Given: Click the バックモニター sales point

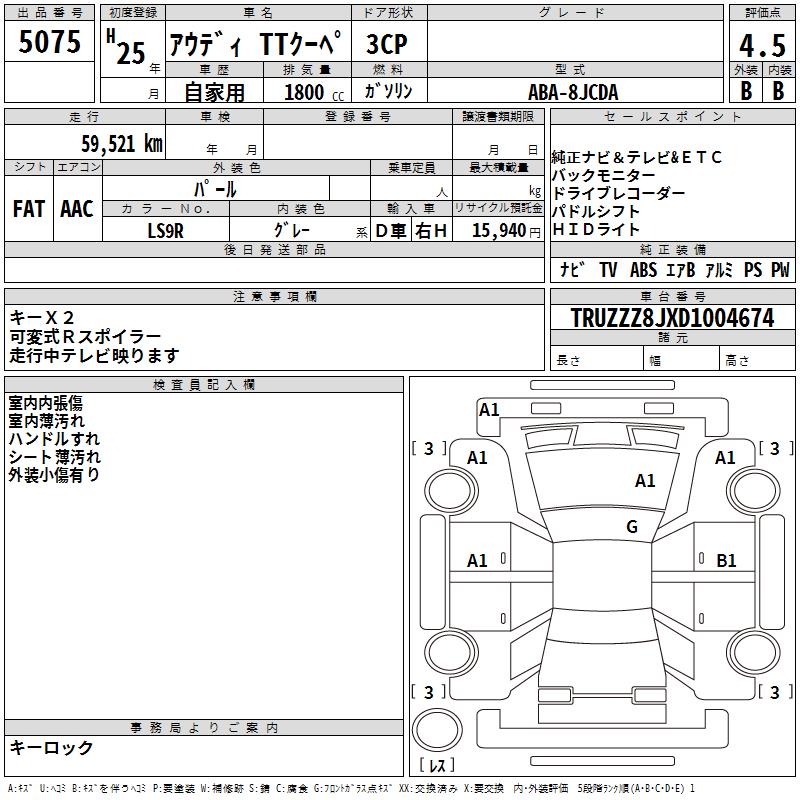Looking at the screenshot, I should [x=604, y=175].
